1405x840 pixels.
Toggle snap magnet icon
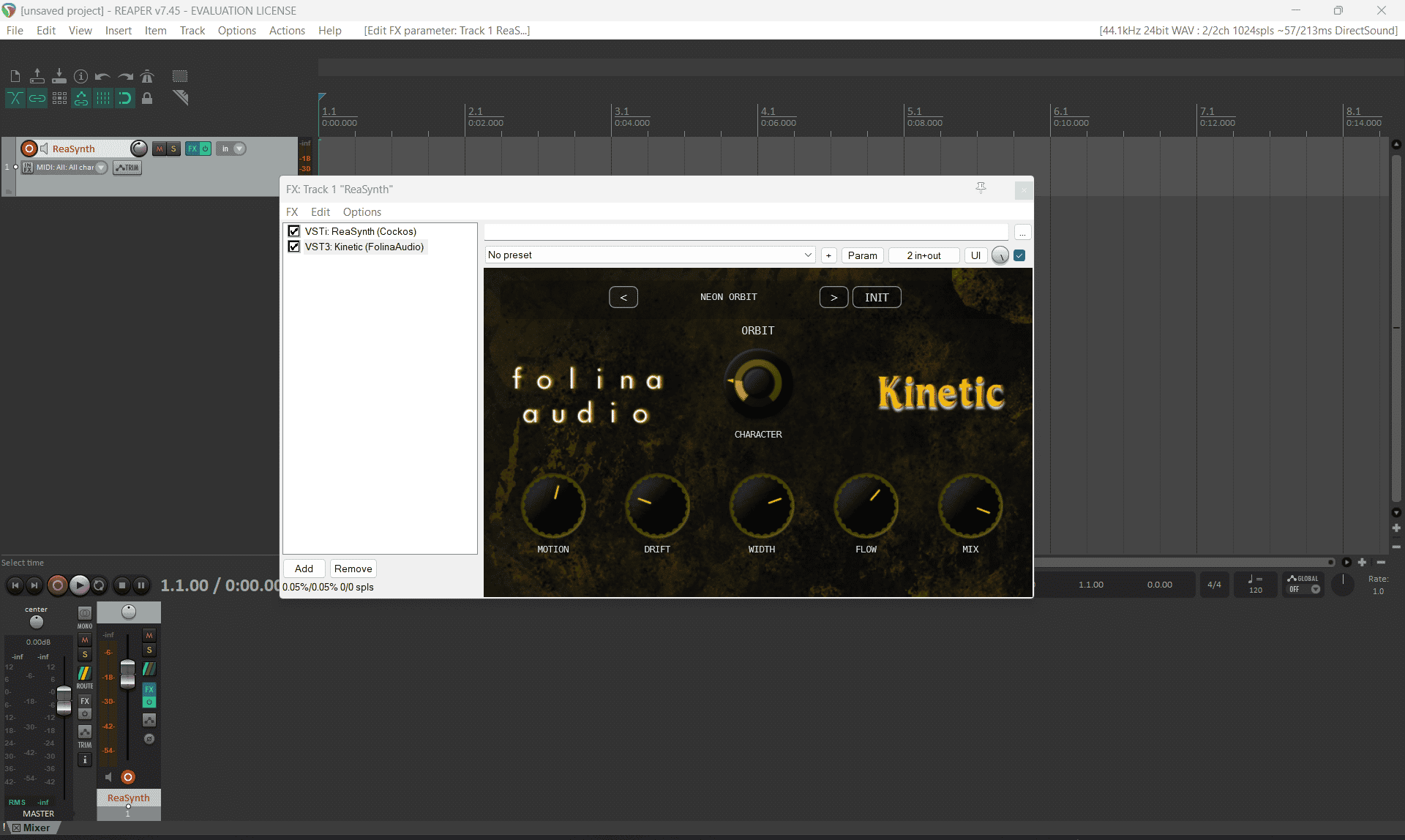click(x=125, y=98)
